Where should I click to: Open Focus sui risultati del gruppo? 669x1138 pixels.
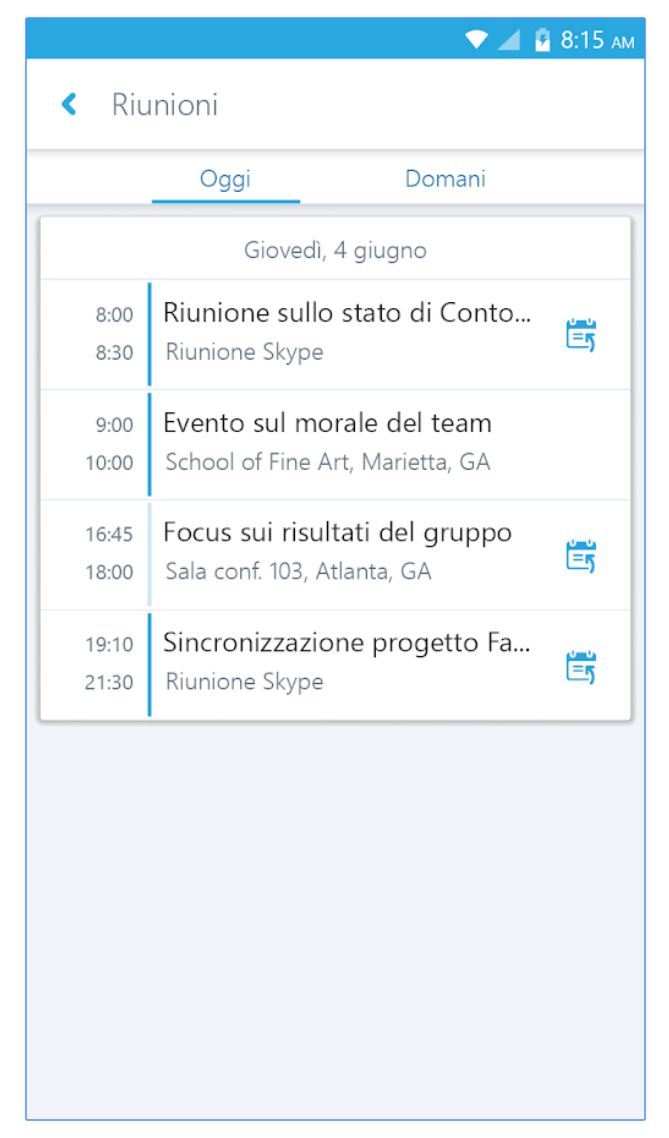(x=338, y=533)
